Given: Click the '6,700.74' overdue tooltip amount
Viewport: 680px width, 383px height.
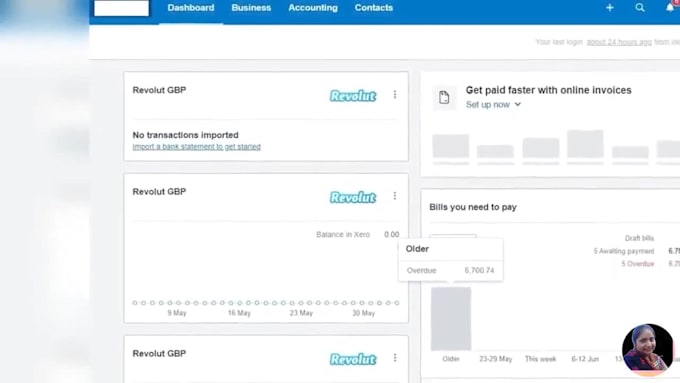Looking at the screenshot, I should pos(479,270).
